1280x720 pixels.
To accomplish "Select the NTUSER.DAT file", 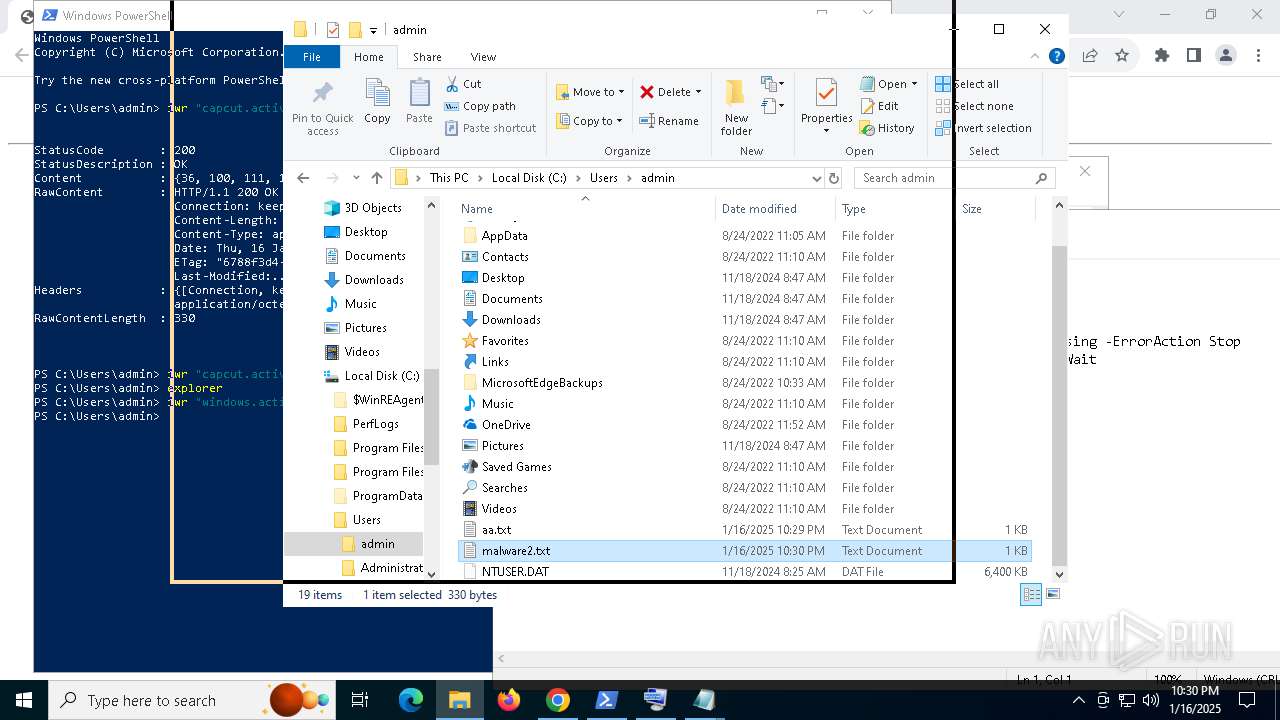I will [744, 572].
